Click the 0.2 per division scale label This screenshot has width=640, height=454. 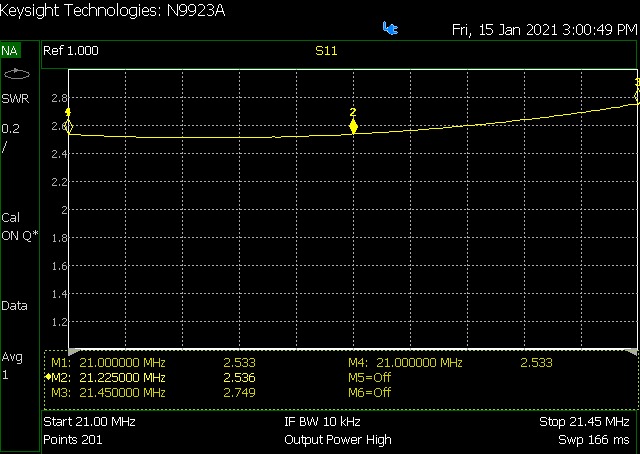pyautogui.click(x=11, y=129)
